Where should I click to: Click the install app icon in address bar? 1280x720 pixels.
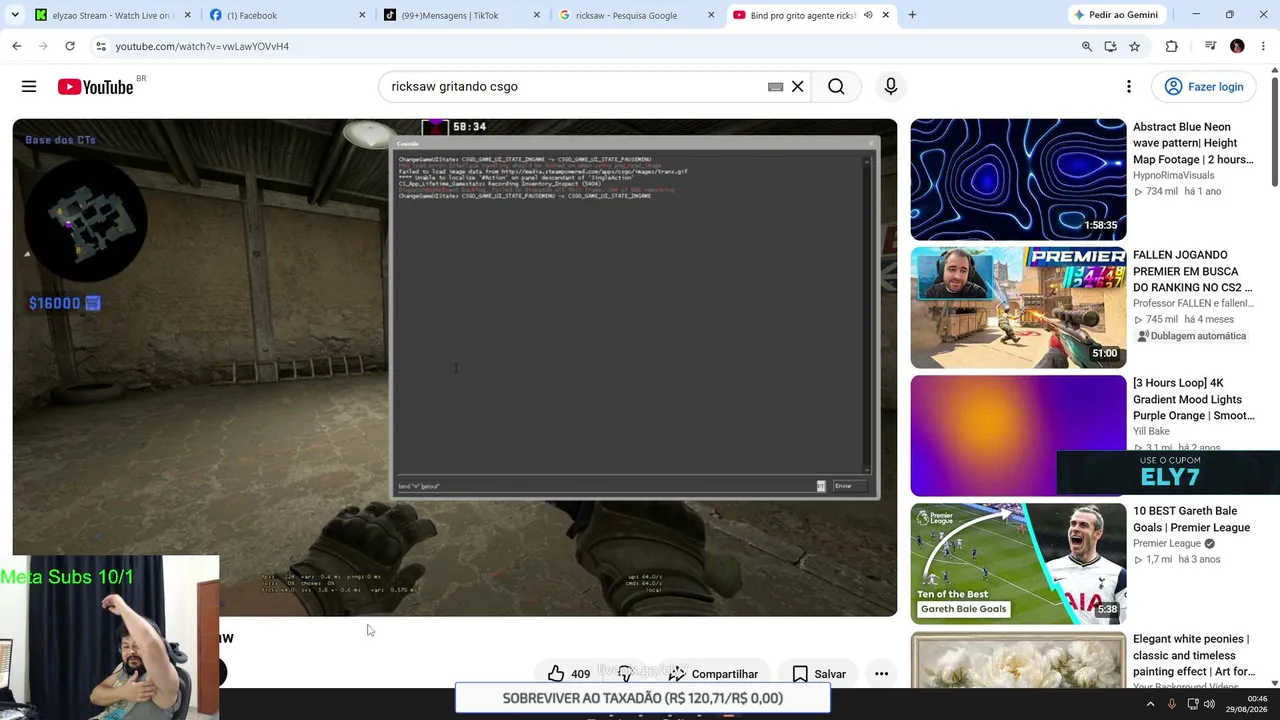(x=1111, y=46)
